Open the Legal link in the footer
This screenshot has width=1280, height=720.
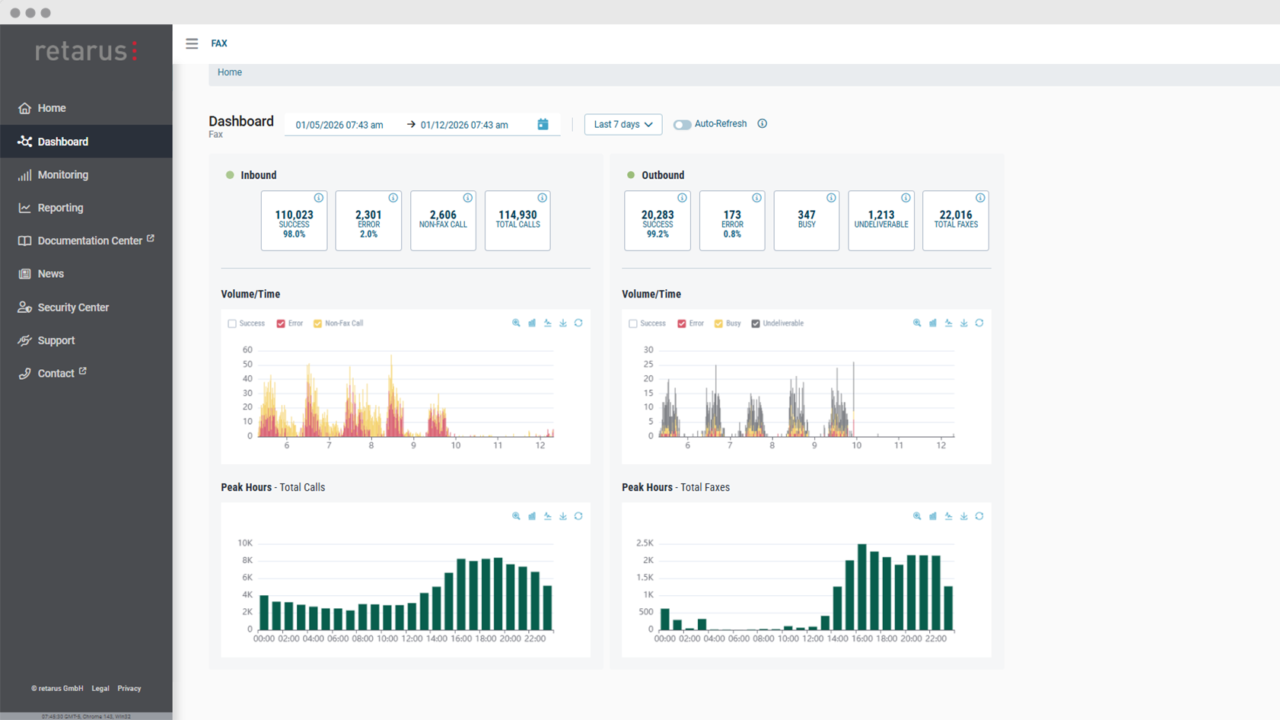pyautogui.click(x=100, y=688)
